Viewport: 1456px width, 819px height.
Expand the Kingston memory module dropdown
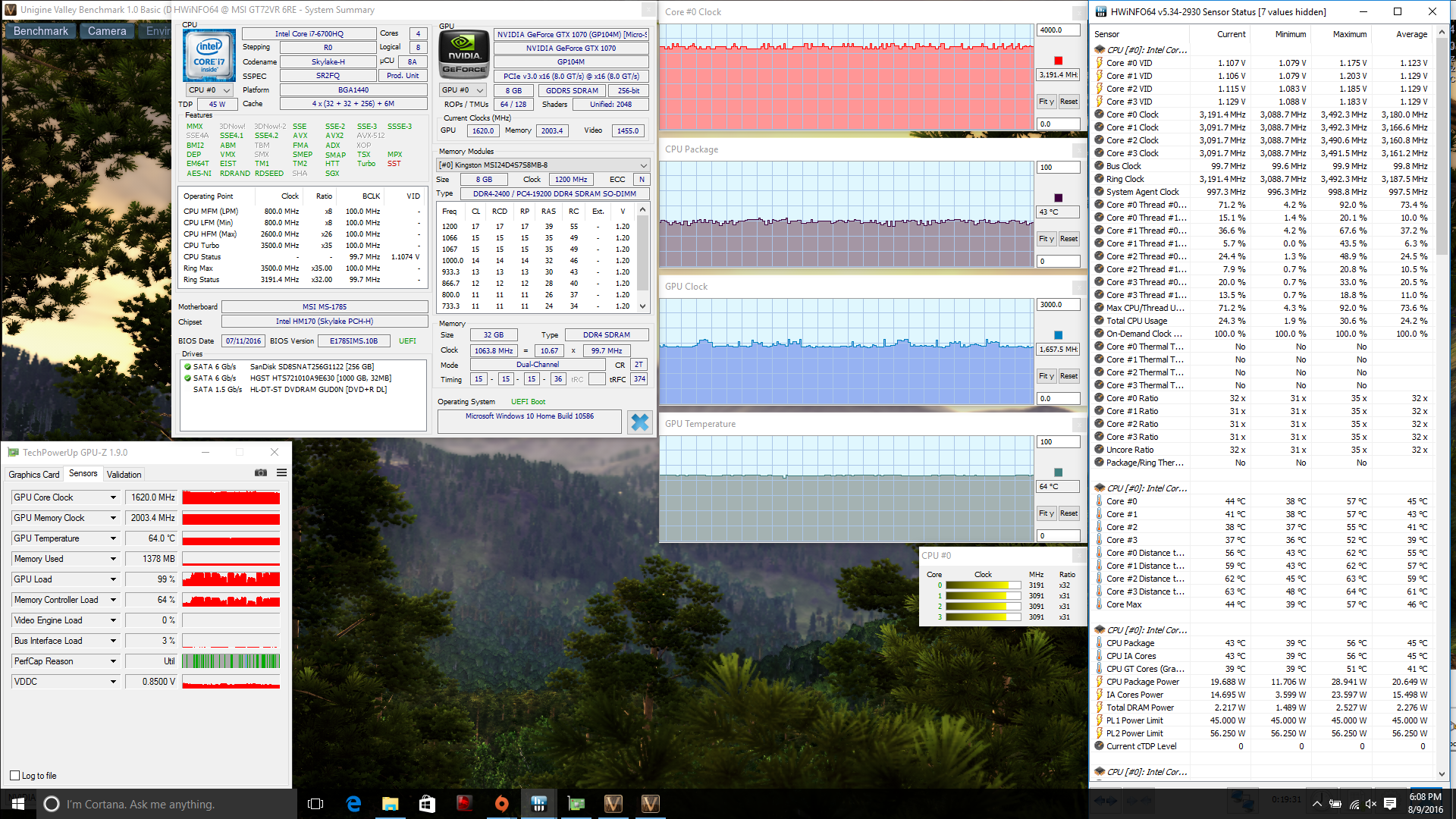point(543,165)
